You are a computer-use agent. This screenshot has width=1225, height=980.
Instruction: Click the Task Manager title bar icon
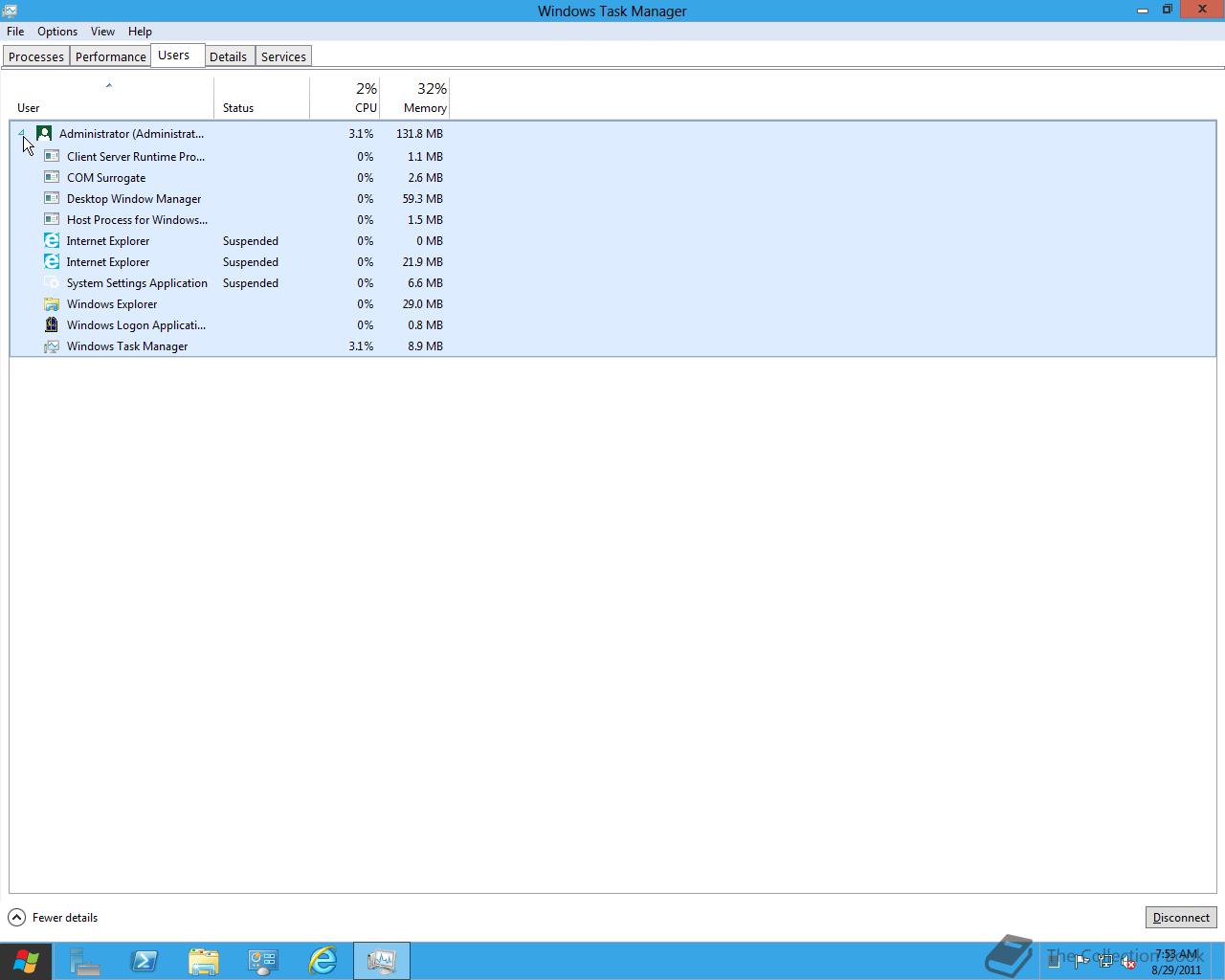coord(10,11)
